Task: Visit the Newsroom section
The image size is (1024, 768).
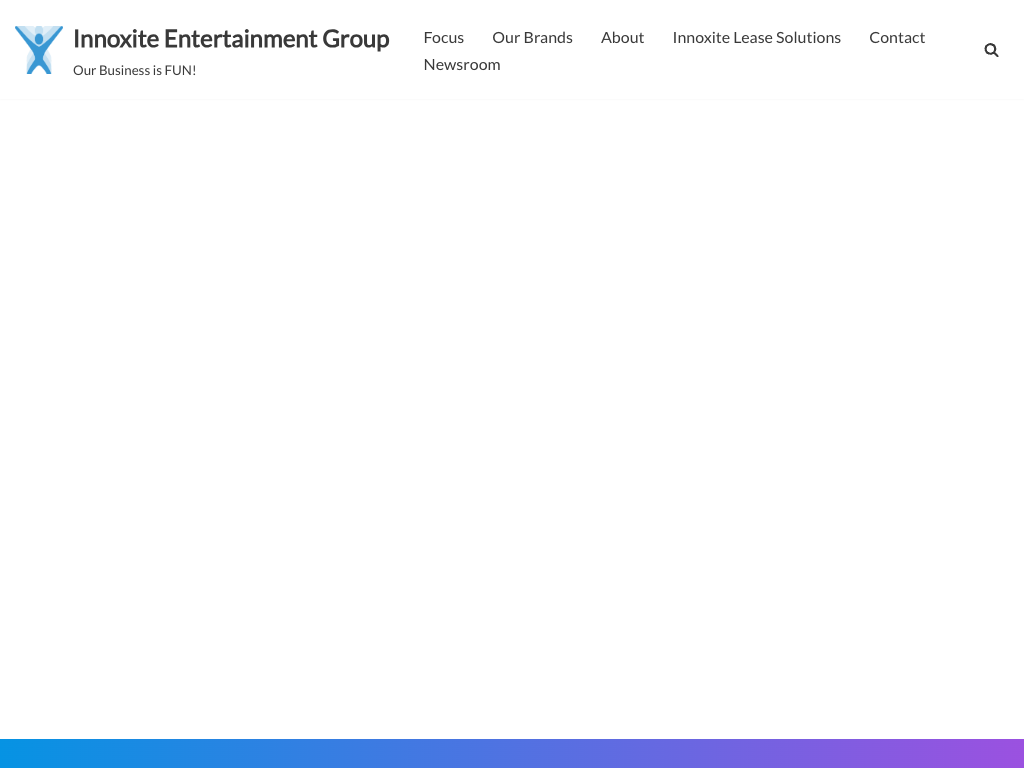Action: [x=461, y=64]
